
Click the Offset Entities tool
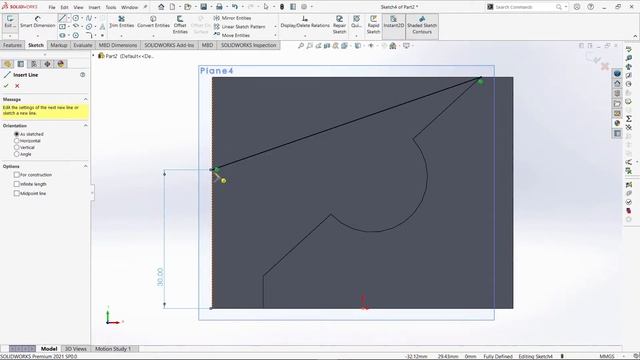click(180, 25)
